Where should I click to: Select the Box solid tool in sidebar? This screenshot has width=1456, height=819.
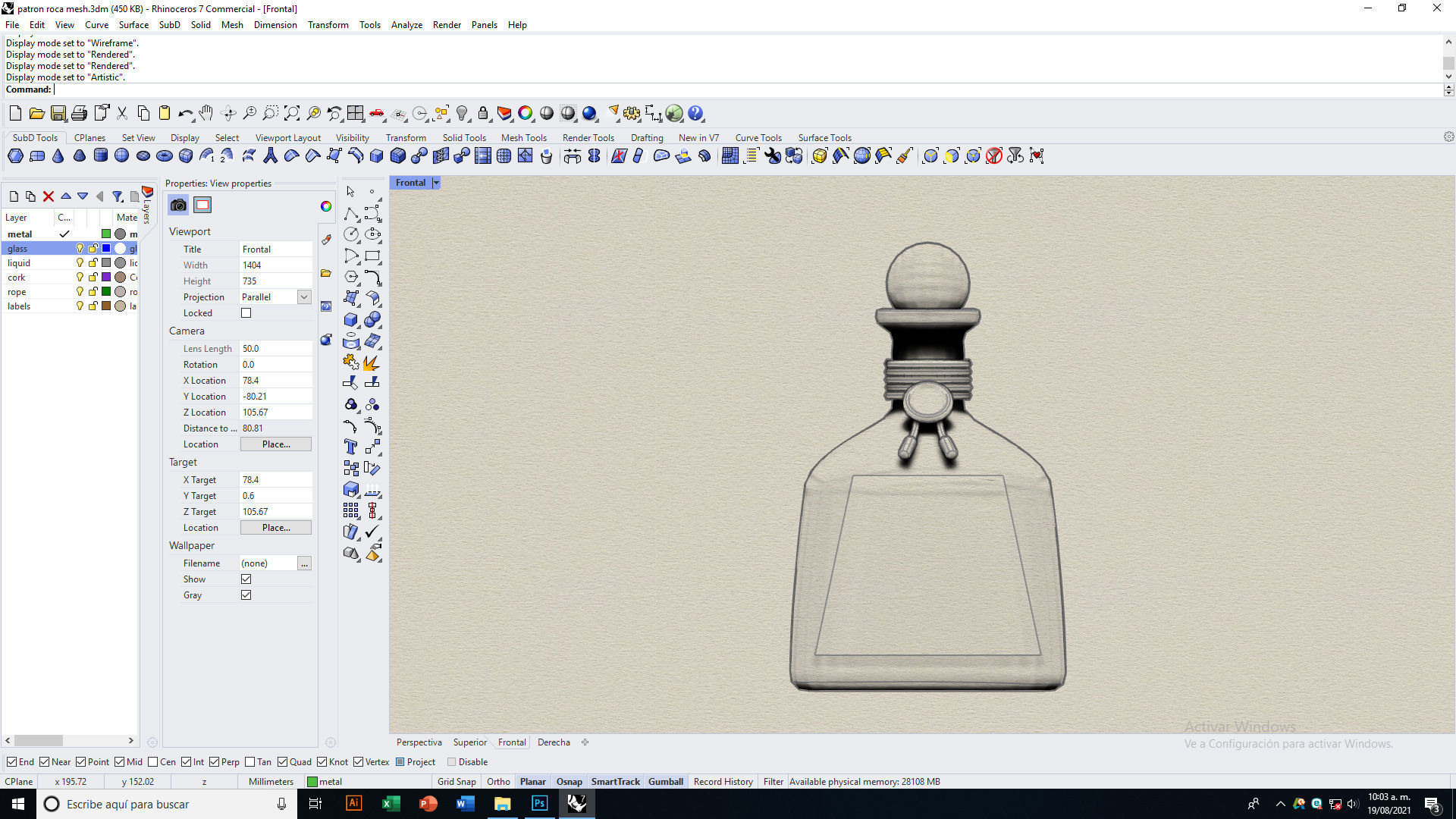coord(350,319)
